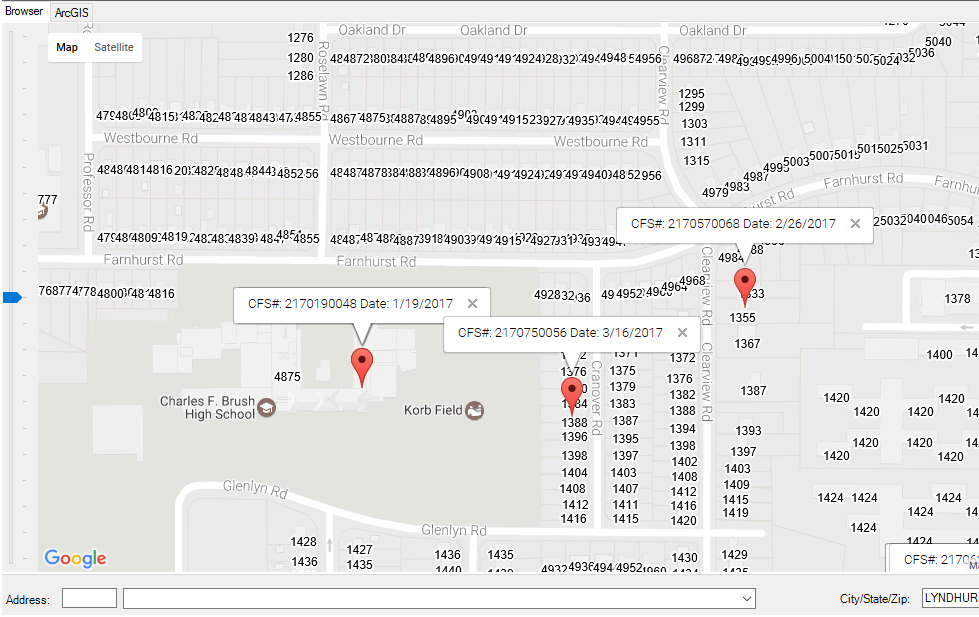
Task: Click house number "1276" on the map
Action: (300, 38)
